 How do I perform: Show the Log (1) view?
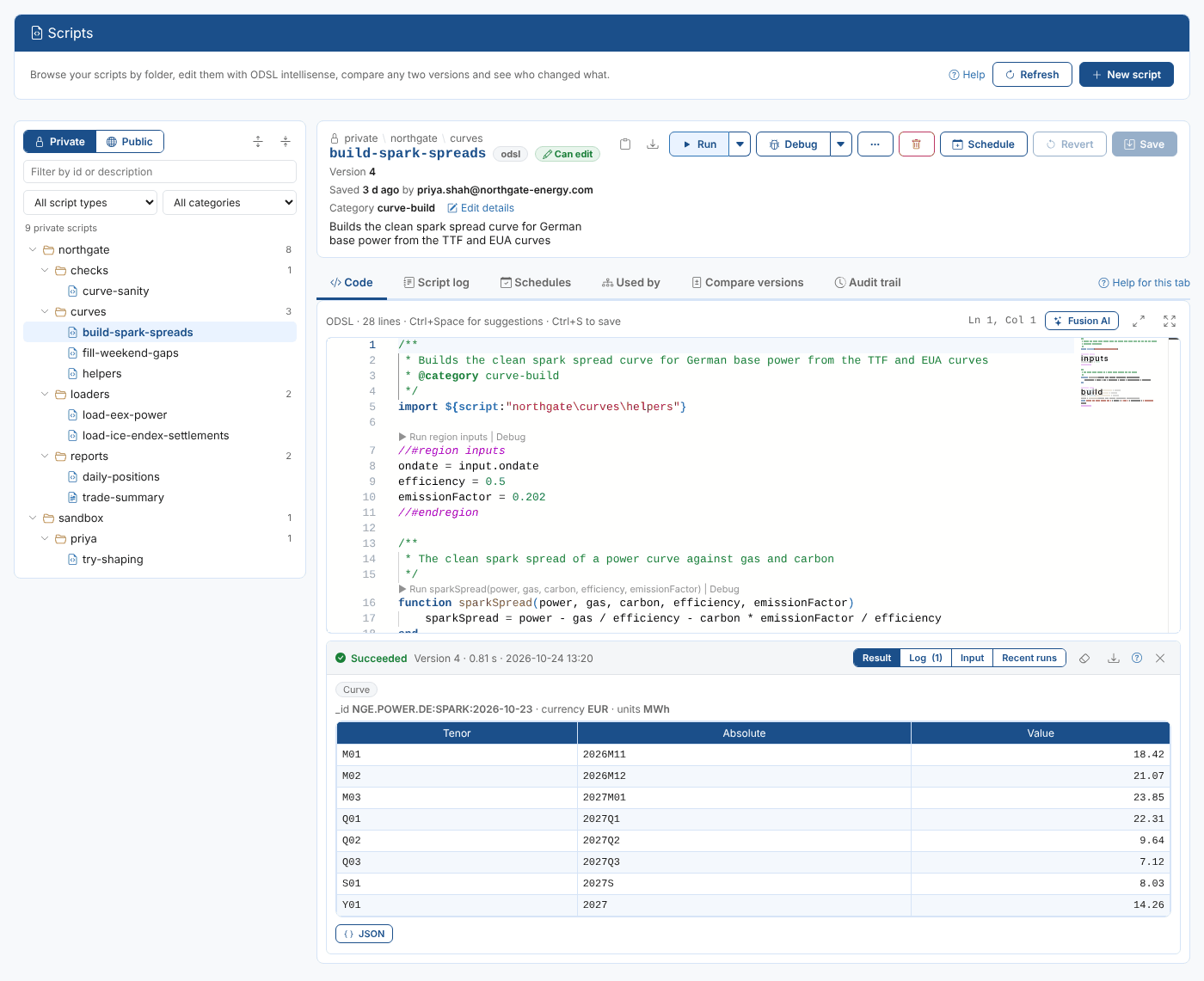point(925,658)
